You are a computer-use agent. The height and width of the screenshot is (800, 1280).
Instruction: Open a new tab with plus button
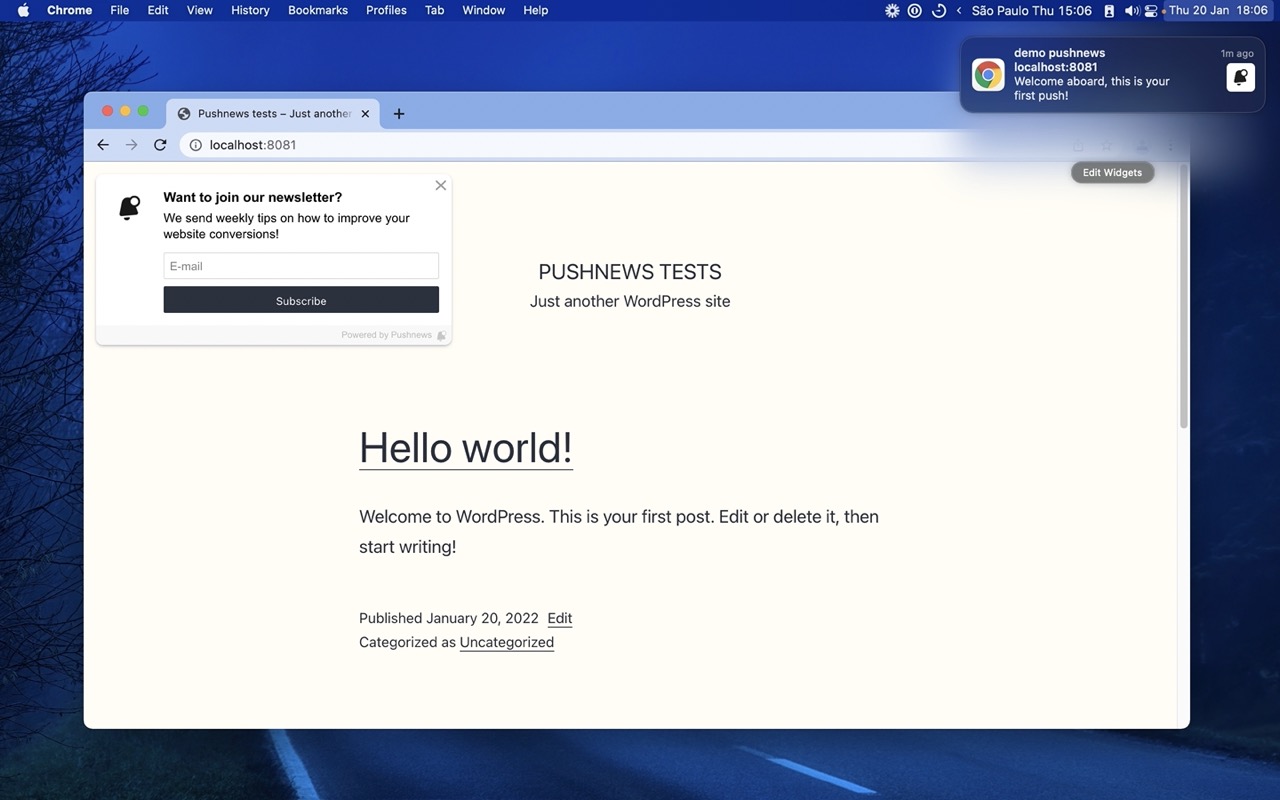click(x=399, y=114)
